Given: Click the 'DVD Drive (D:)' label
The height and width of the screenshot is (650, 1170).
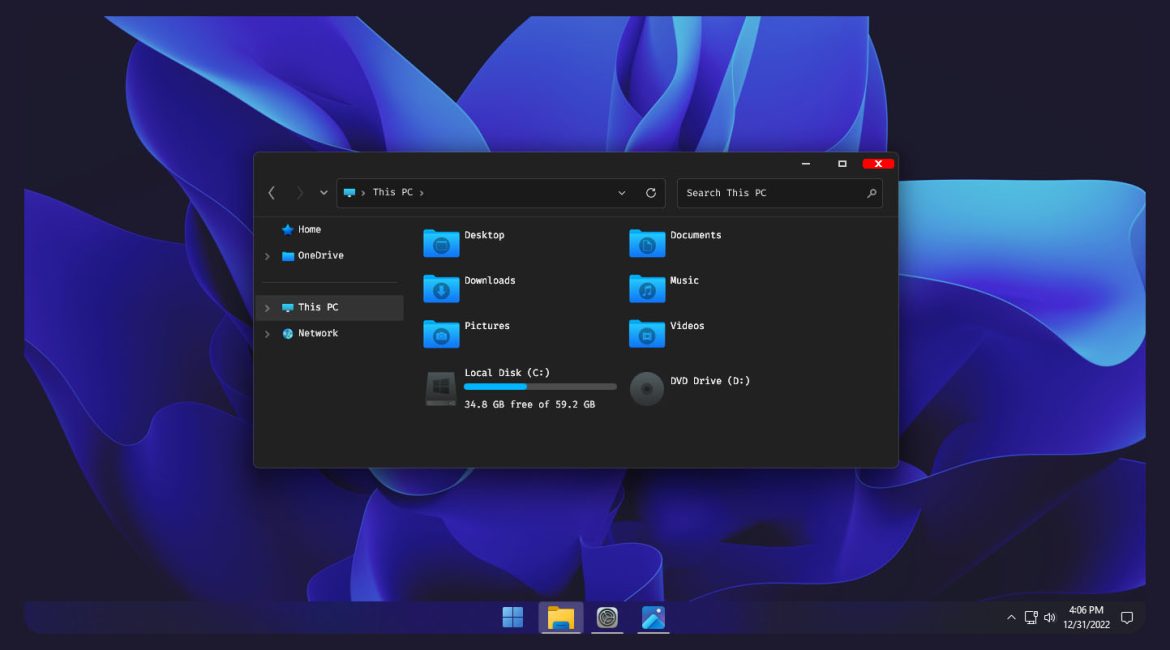Looking at the screenshot, I should [710, 381].
